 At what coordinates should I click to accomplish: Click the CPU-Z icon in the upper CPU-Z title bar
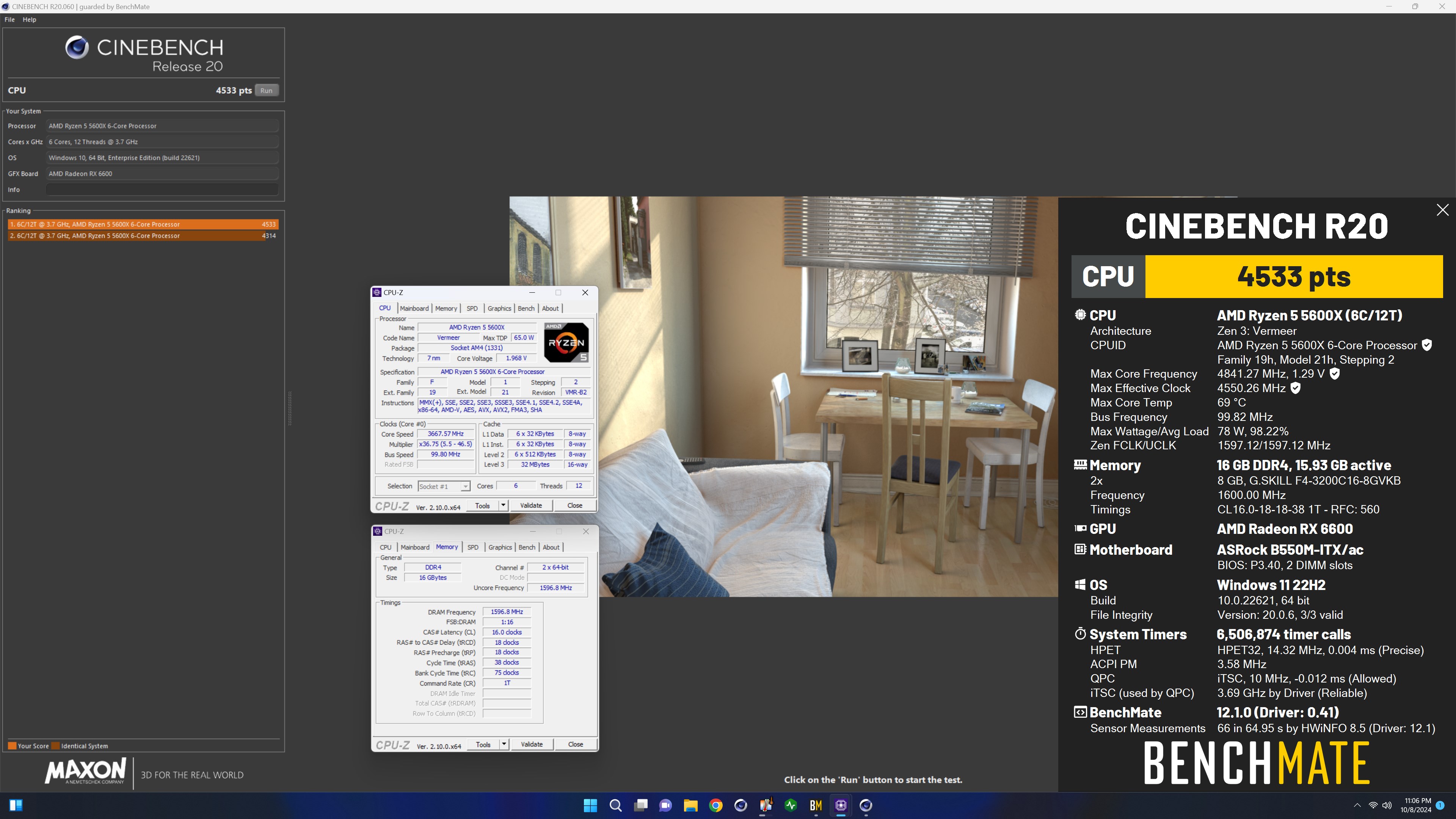[377, 292]
